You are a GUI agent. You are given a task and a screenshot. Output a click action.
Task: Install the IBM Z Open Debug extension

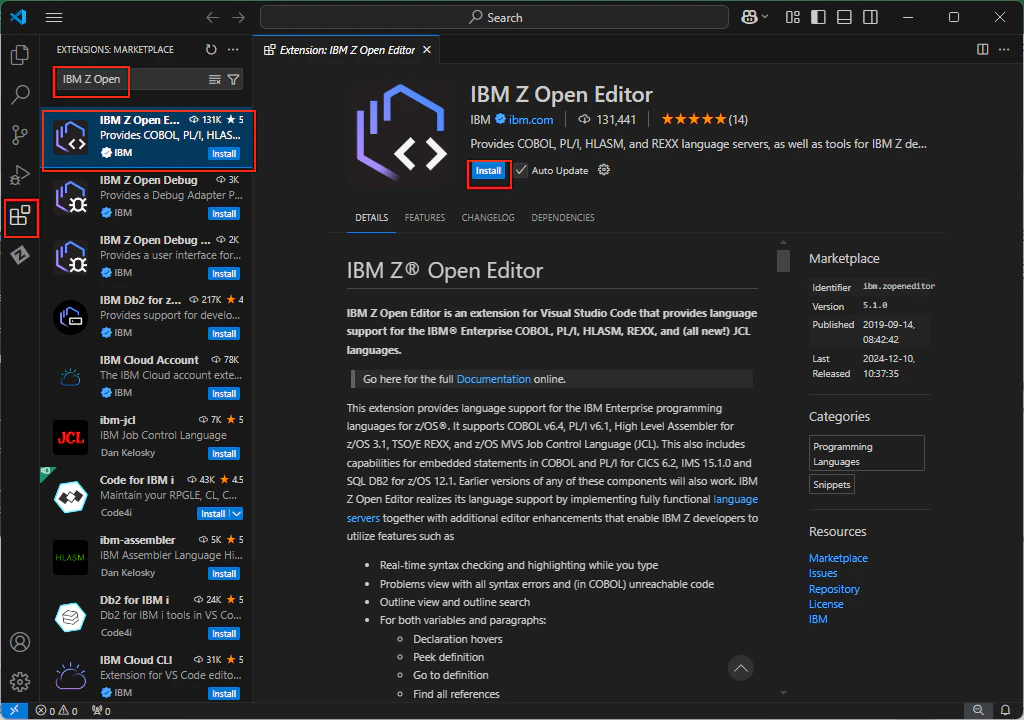pyautogui.click(x=224, y=214)
